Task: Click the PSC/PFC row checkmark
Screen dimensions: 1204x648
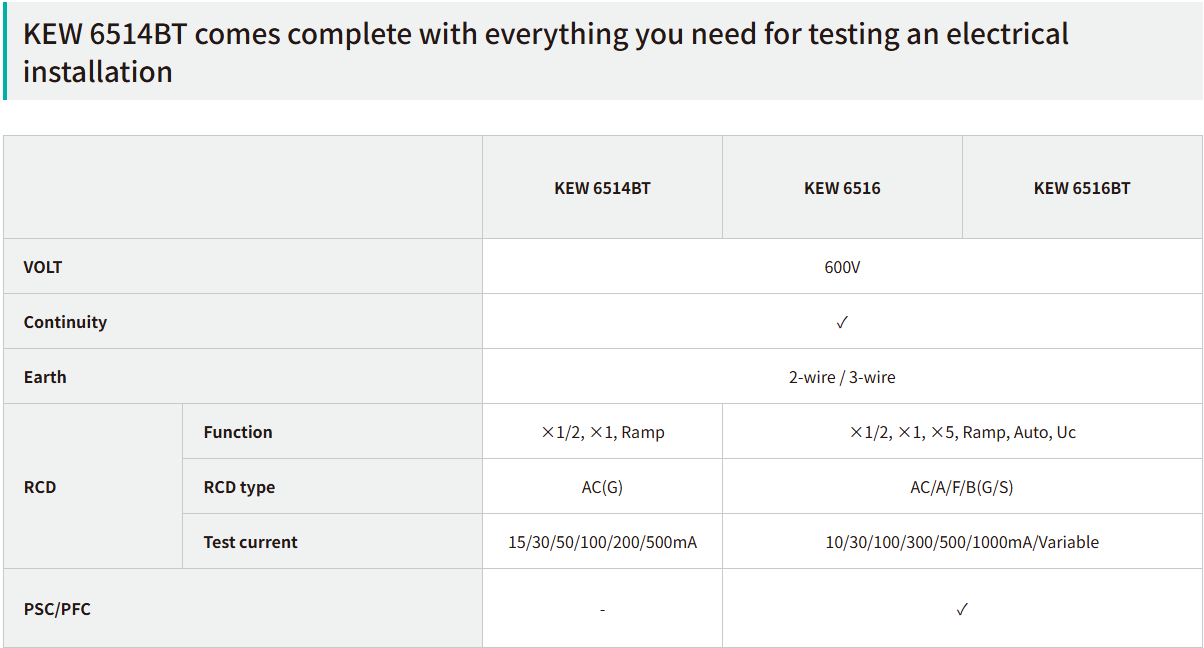Action: tap(962, 609)
